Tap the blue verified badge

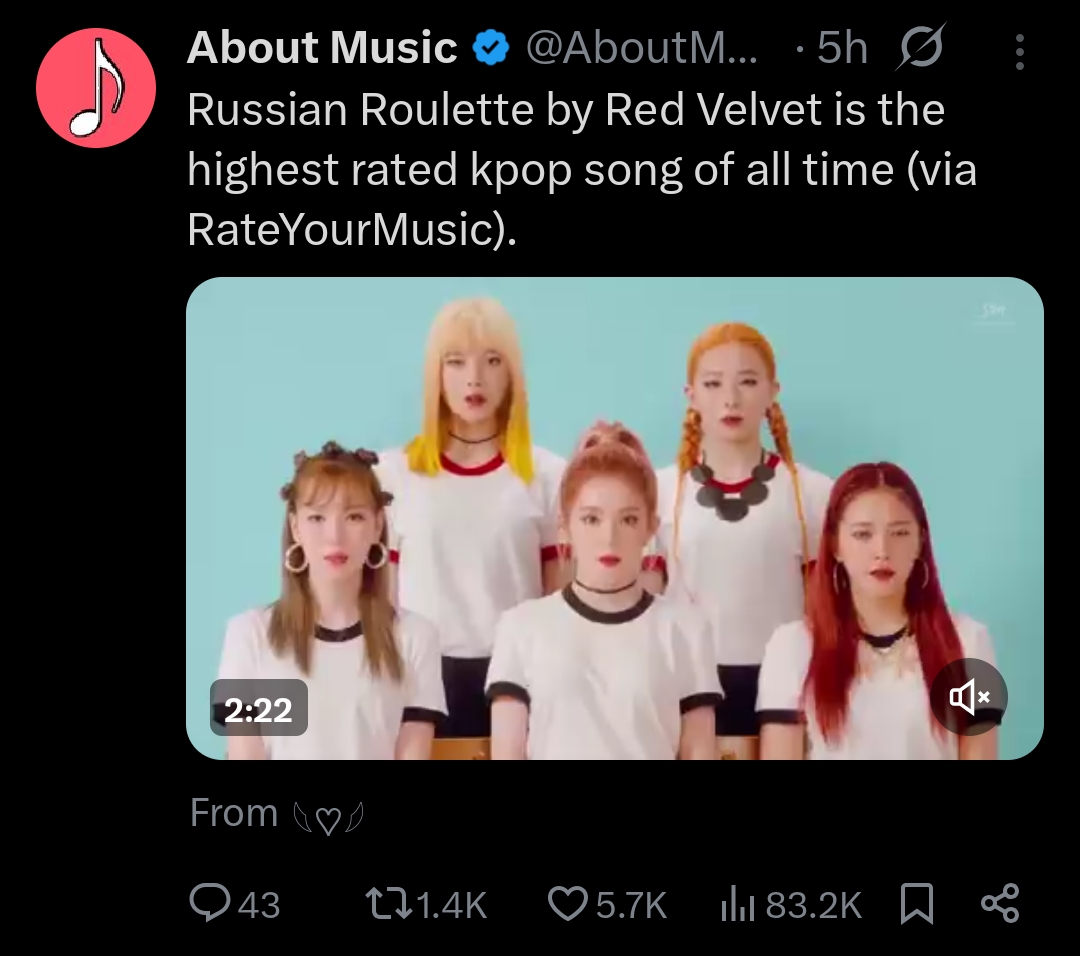pos(491,49)
